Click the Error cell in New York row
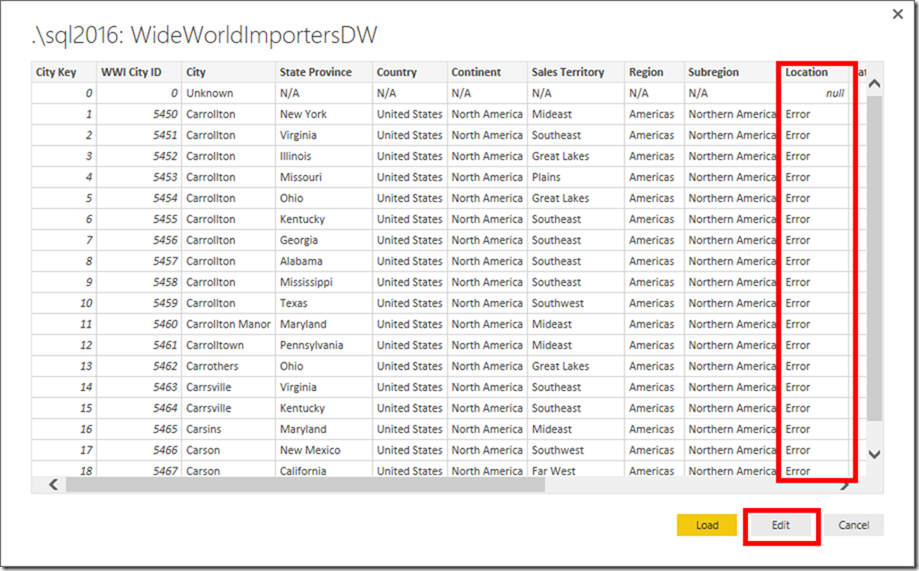The image size is (919, 571). 816,114
